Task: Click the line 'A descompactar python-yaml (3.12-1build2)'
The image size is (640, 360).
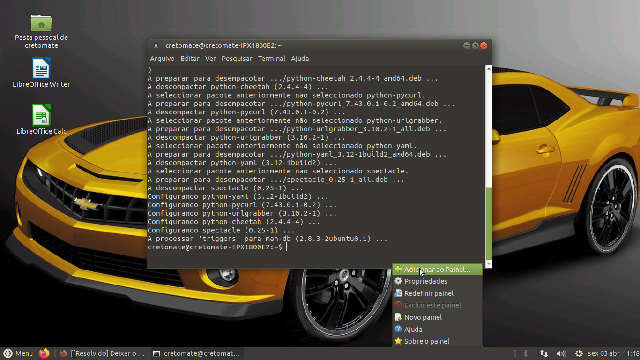Action: pyautogui.click(x=242, y=162)
